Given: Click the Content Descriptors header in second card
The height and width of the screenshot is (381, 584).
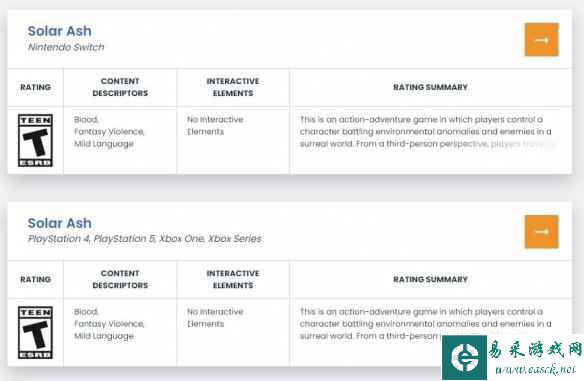Looking at the screenshot, I should [x=120, y=279].
